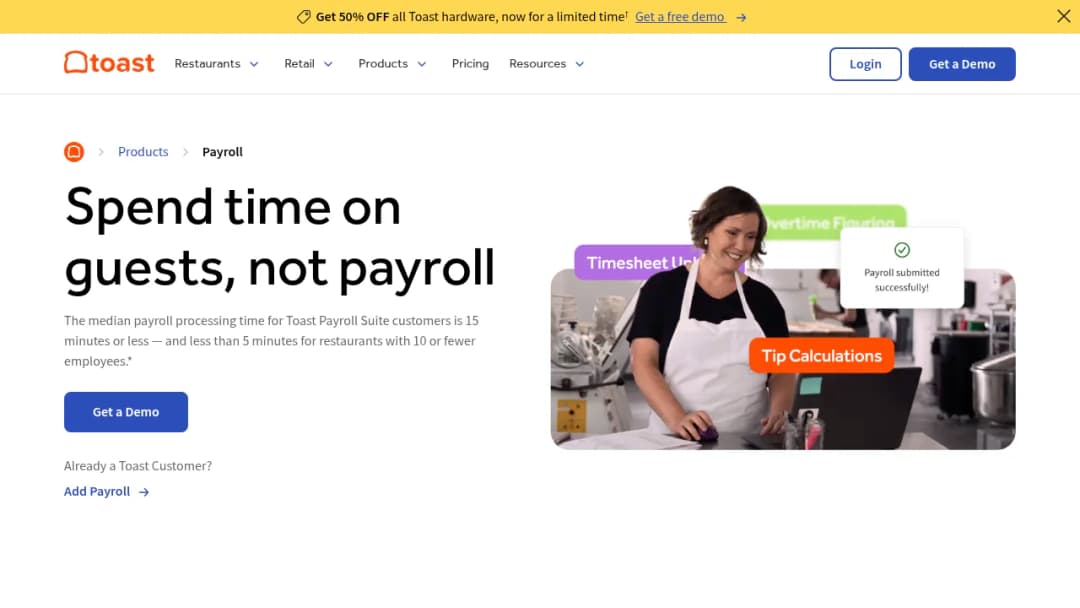This screenshot has height=608, width=1080.
Task: Click the Login button
Action: point(865,64)
